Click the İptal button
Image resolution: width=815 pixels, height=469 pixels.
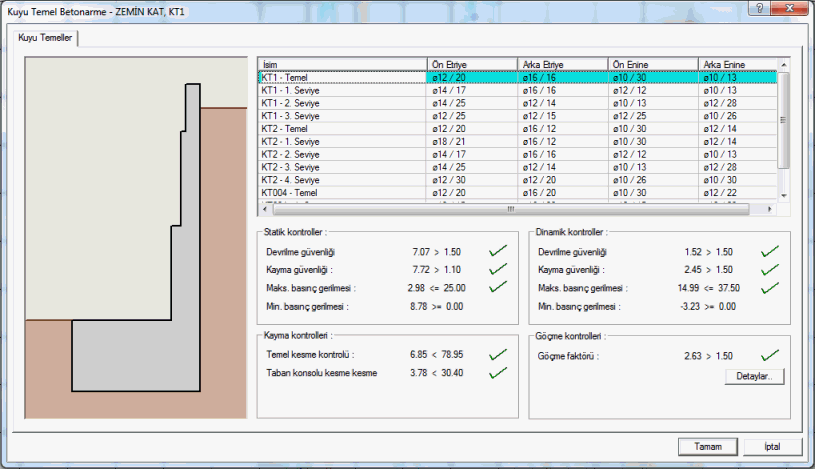772,447
